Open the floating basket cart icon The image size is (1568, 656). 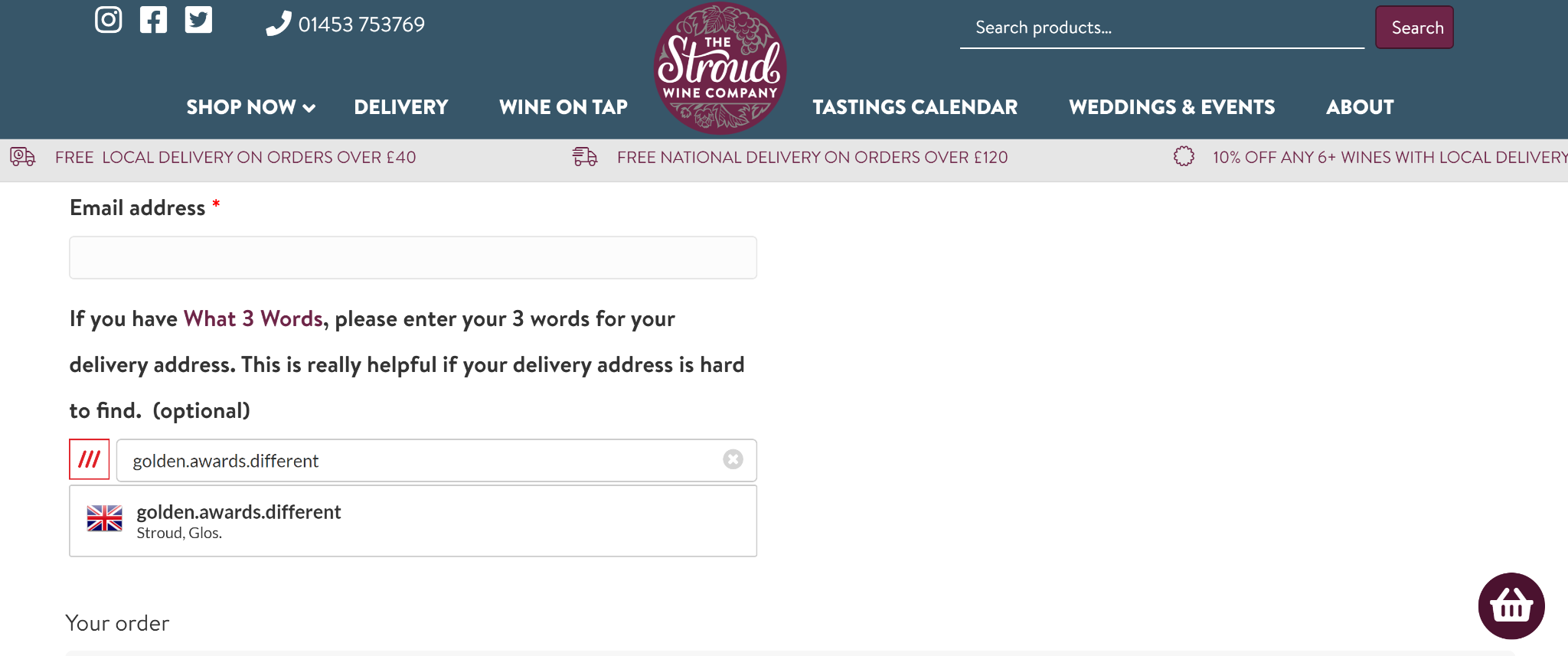[1511, 605]
